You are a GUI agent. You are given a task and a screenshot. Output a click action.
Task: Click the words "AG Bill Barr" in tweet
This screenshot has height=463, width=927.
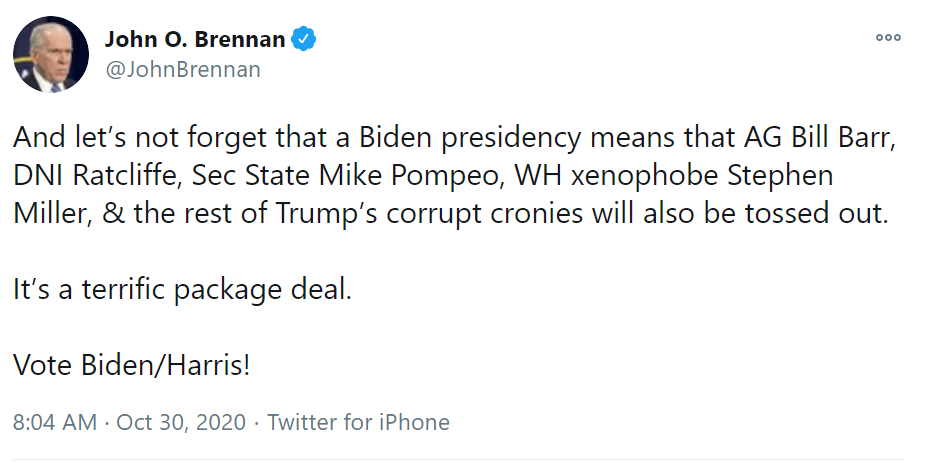pos(819,138)
